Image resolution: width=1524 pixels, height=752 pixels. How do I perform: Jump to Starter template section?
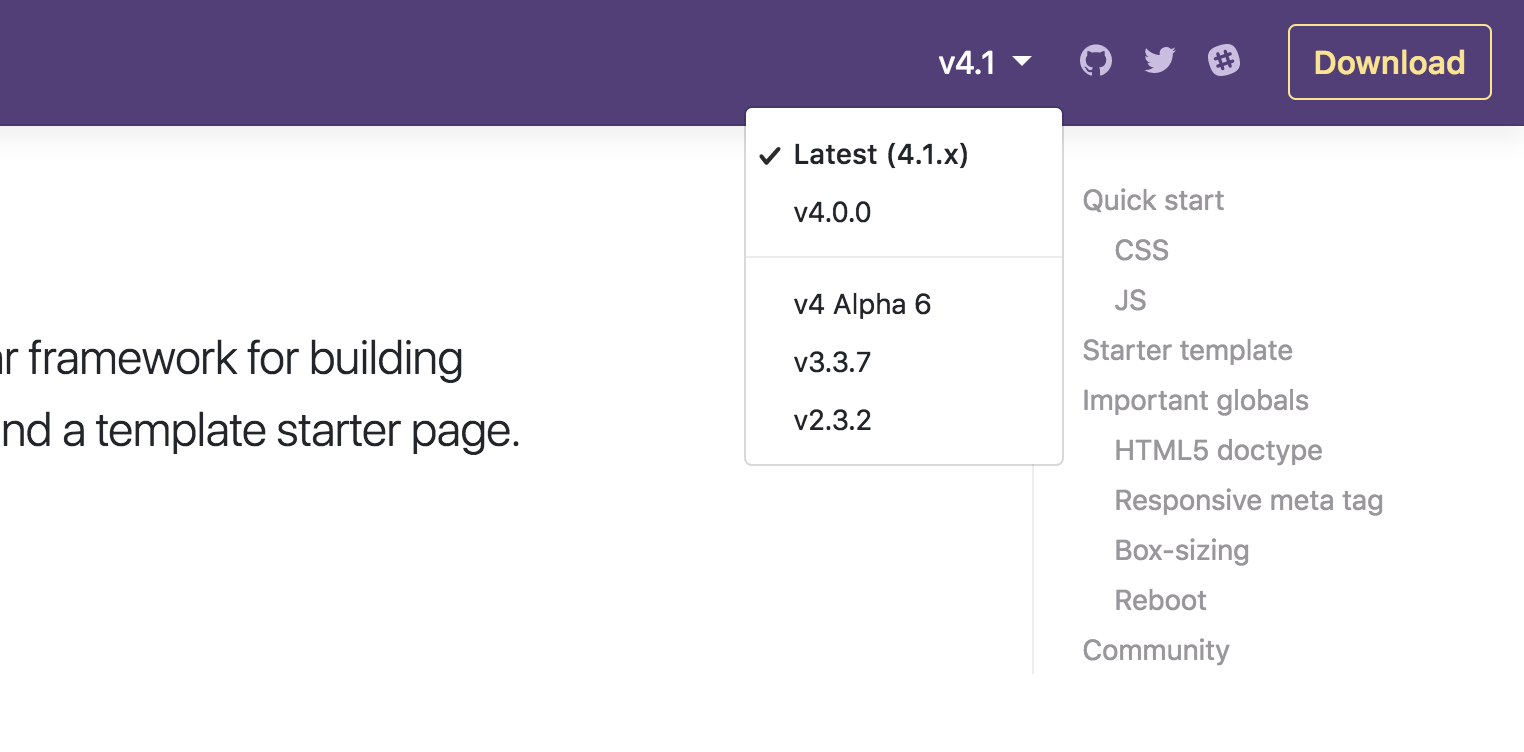[1187, 350]
